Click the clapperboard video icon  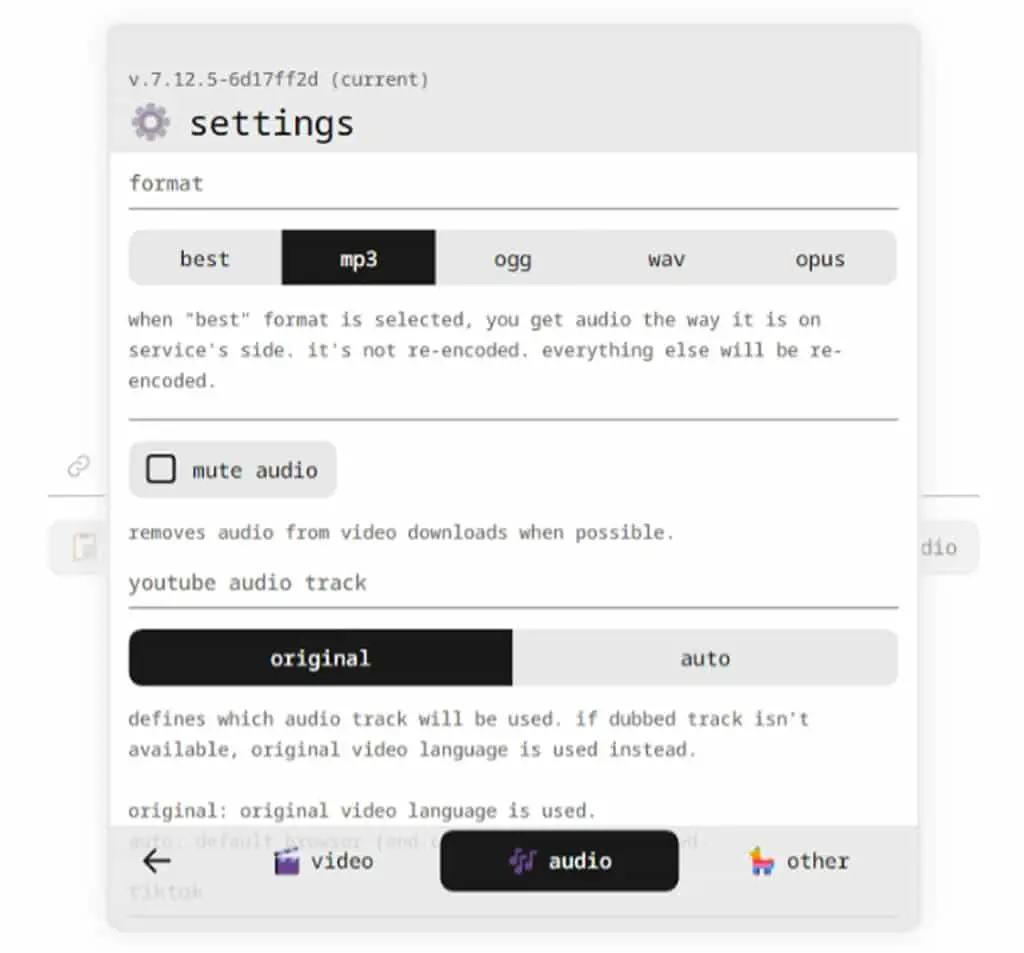[x=287, y=861]
